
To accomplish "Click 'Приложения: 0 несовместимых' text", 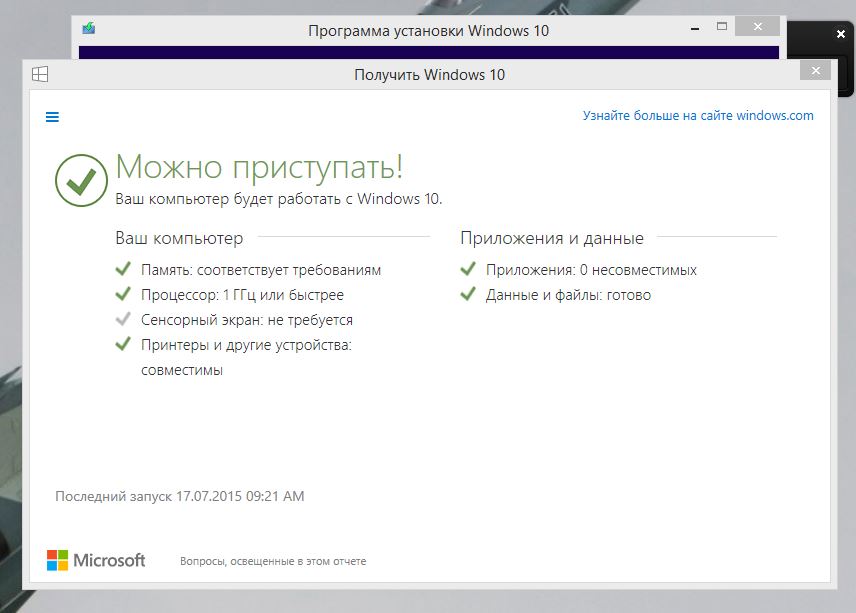I will click(591, 270).
